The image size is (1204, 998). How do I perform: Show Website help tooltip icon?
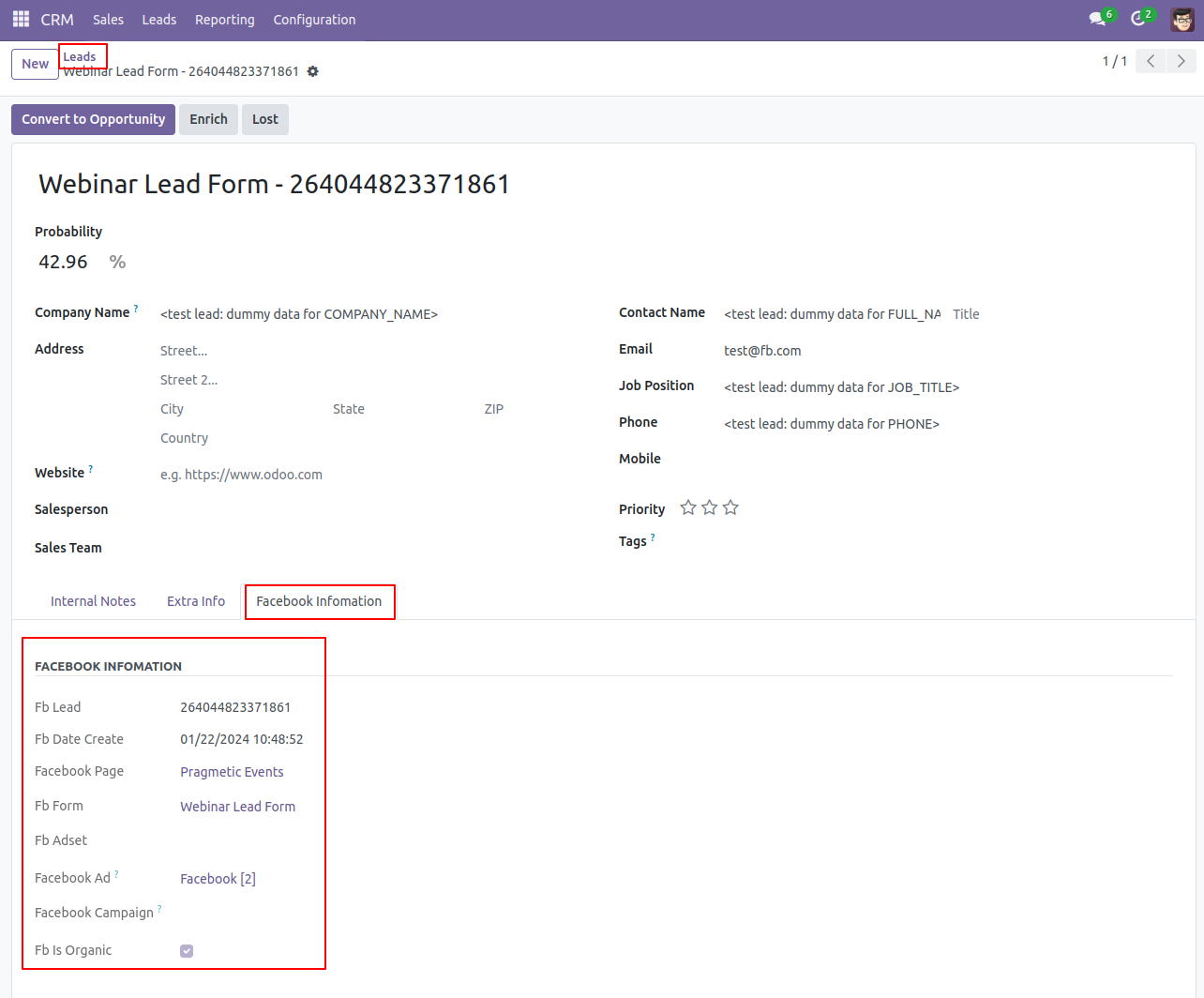(x=91, y=468)
